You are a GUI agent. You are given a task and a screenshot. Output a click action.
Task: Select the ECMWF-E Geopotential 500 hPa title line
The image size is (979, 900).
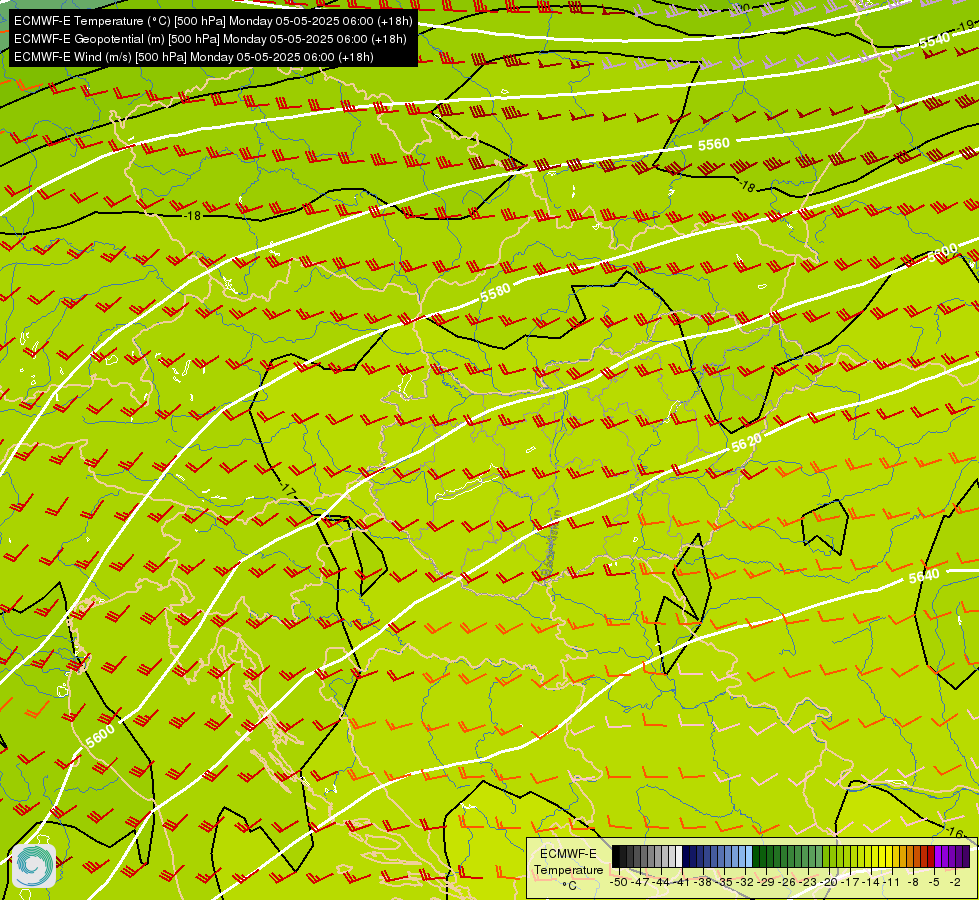point(210,39)
